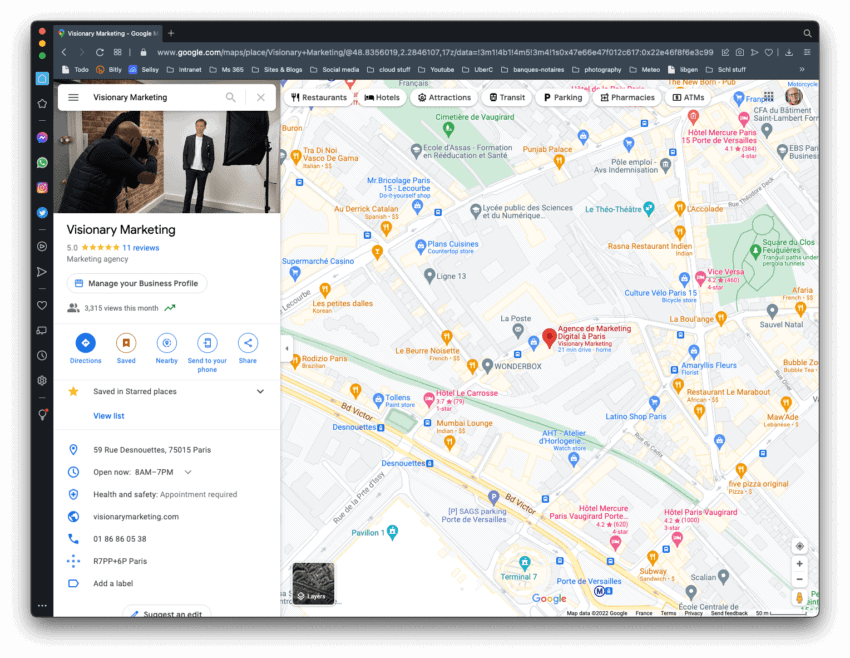Open a new browser tab with plus
Image resolution: width=850 pixels, height=658 pixels.
(x=171, y=33)
